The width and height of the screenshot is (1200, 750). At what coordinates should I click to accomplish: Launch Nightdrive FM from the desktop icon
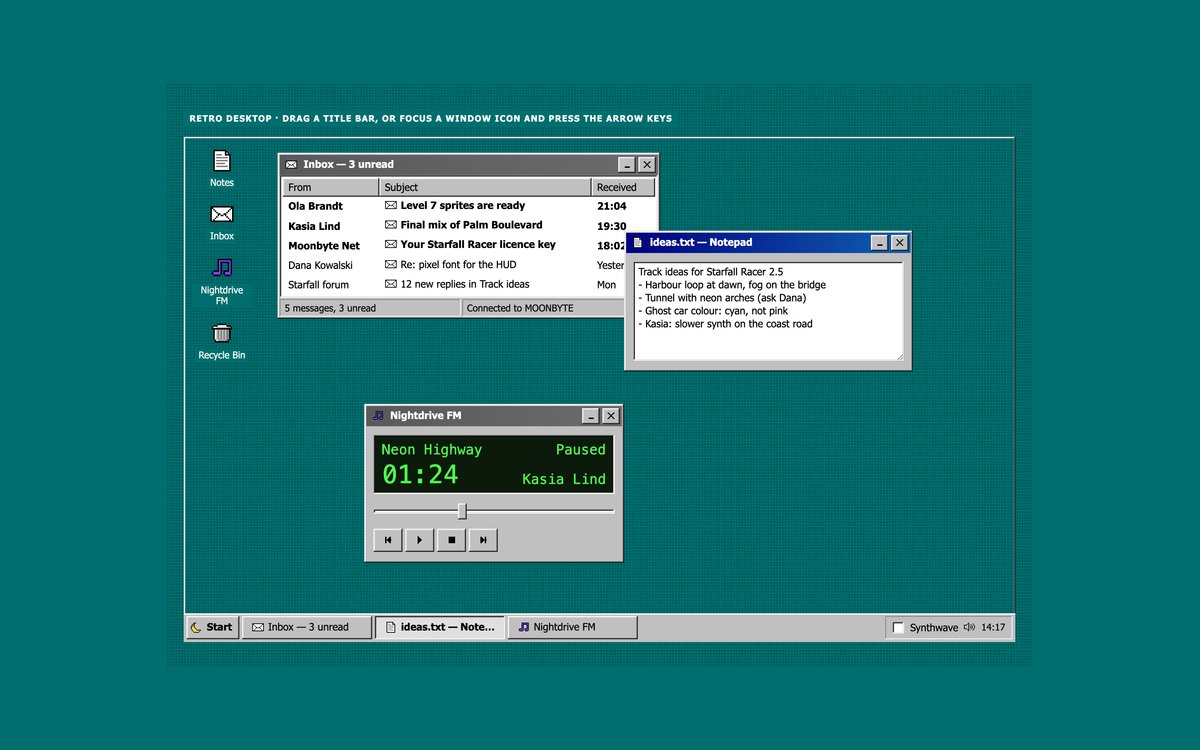tap(222, 281)
